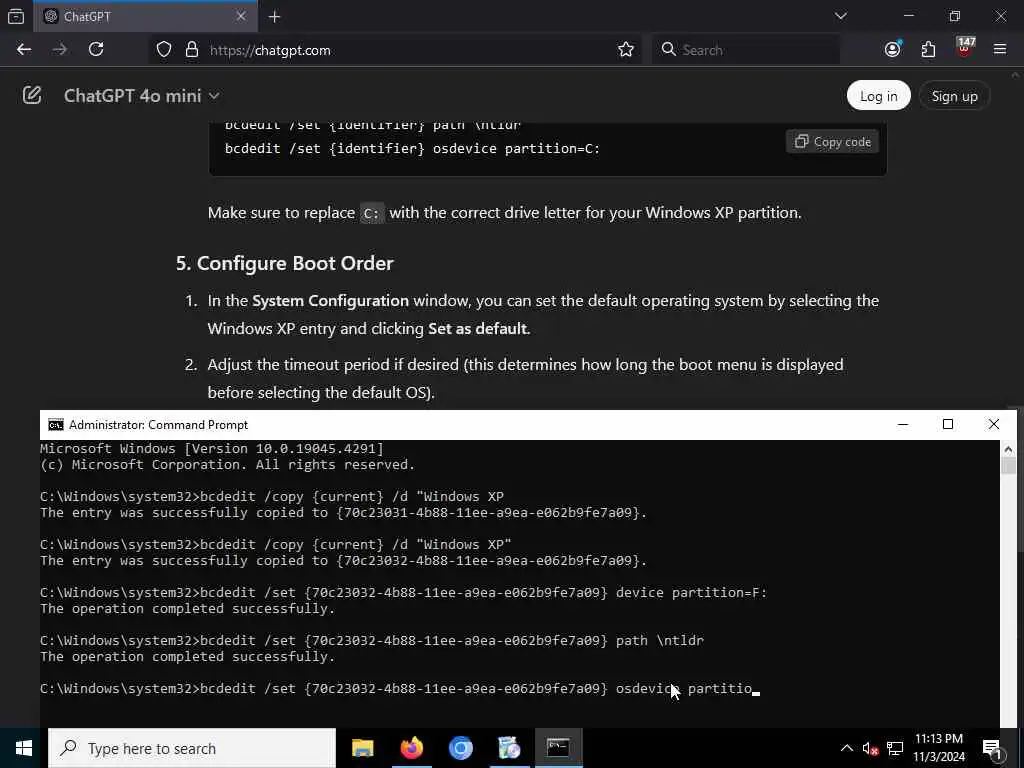This screenshot has height=768, width=1024.
Task: Expand the list all tabs chevron
Action: (x=841, y=16)
